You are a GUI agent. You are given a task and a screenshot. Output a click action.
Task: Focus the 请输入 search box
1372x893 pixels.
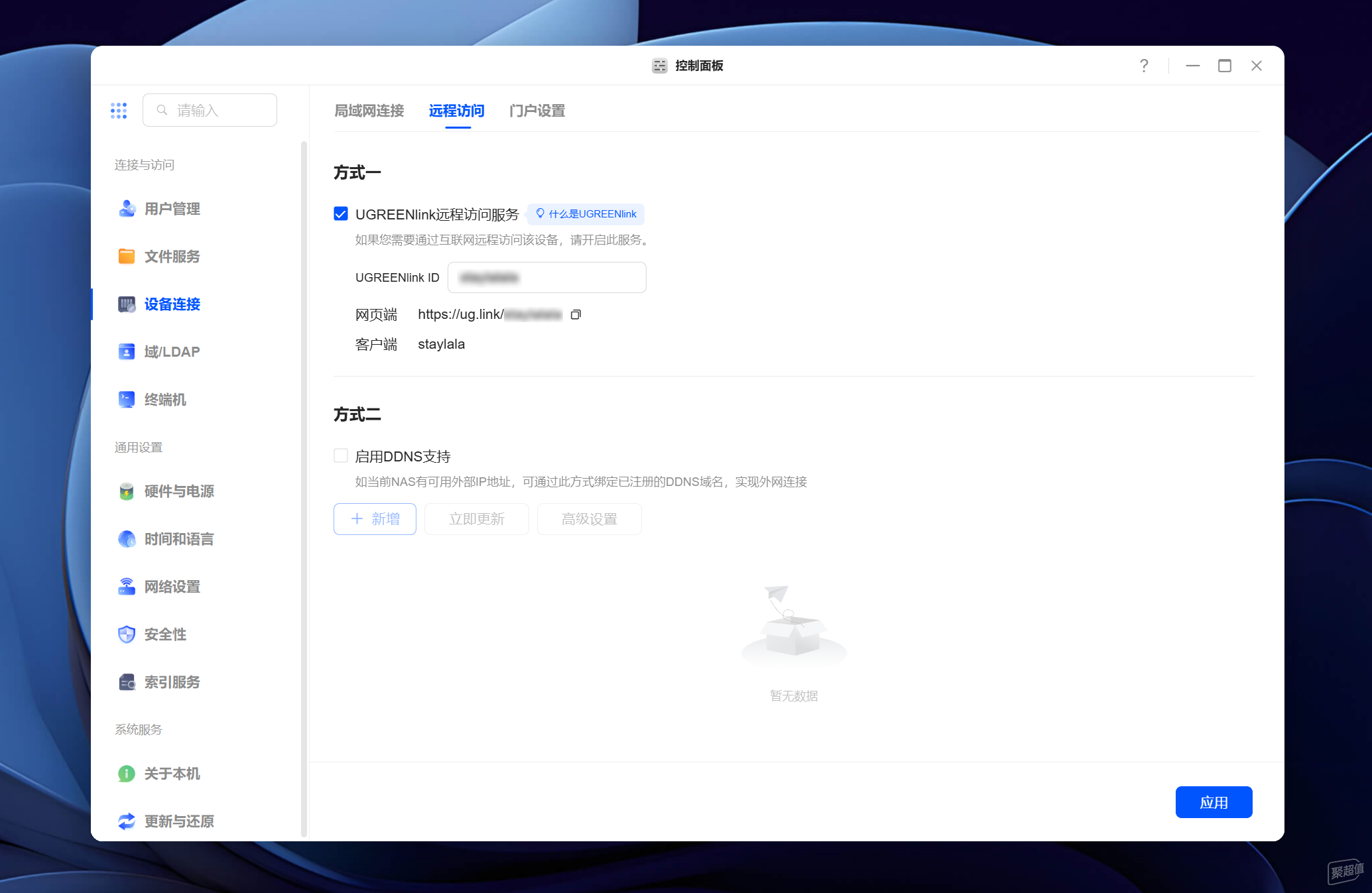(210, 110)
